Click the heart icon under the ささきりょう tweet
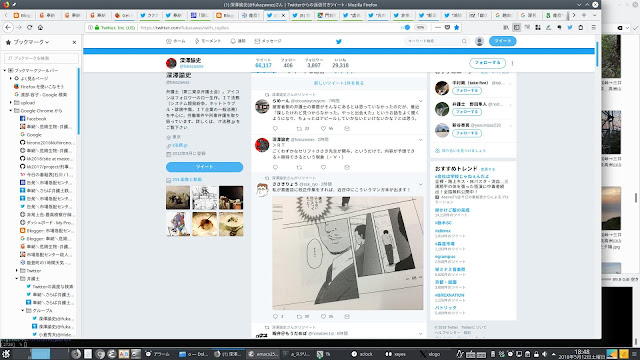Screen dimensions: 640x360 pyautogui.click(x=323, y=316)
